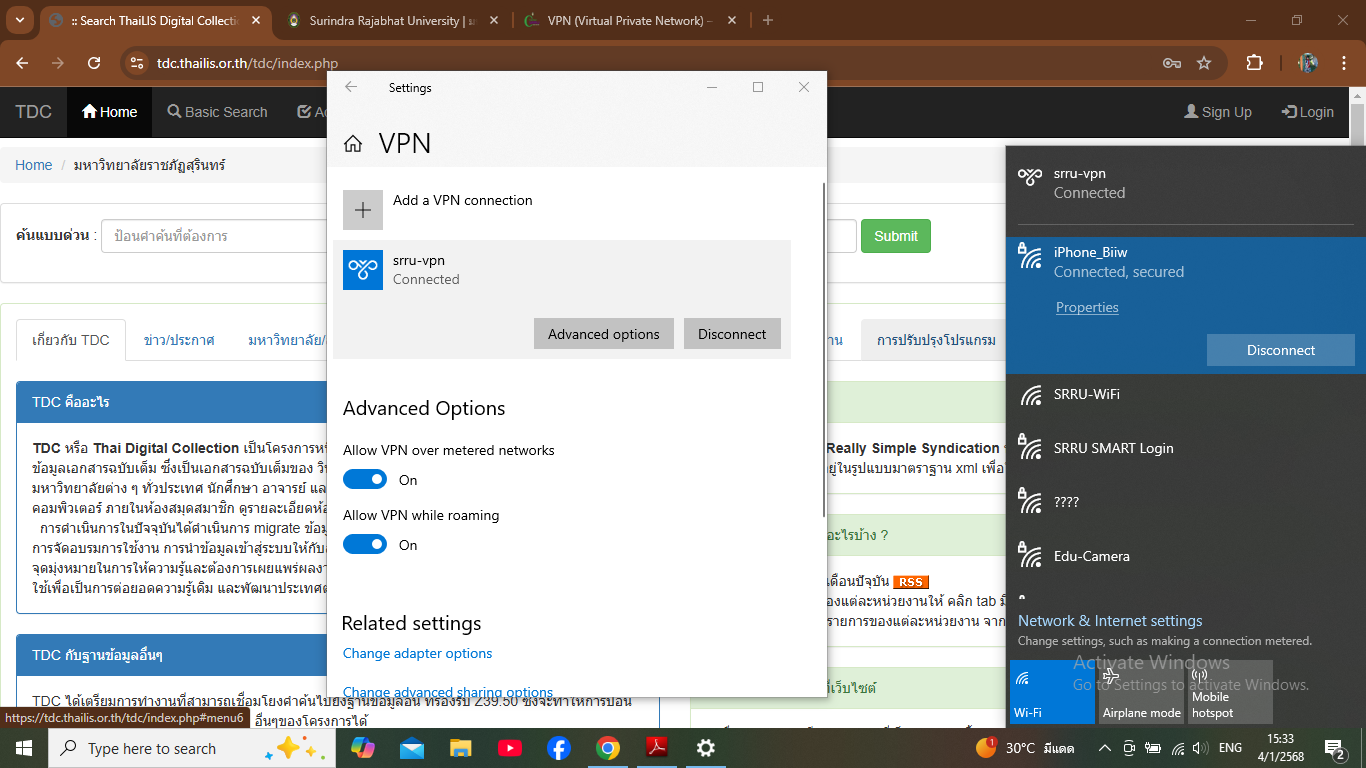
Task: Open Basic Search in TDC navbar
Action: (217, 112)
